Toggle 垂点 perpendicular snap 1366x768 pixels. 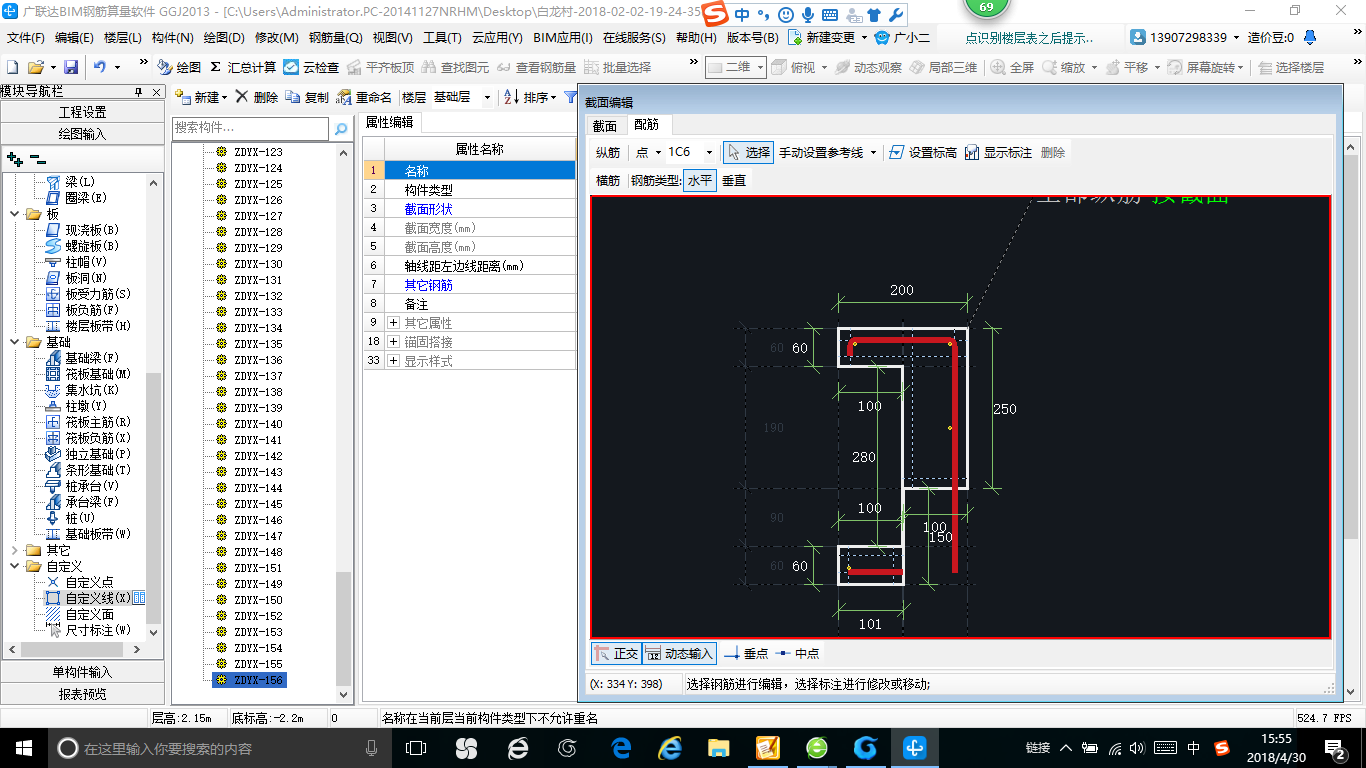(746, 653)
